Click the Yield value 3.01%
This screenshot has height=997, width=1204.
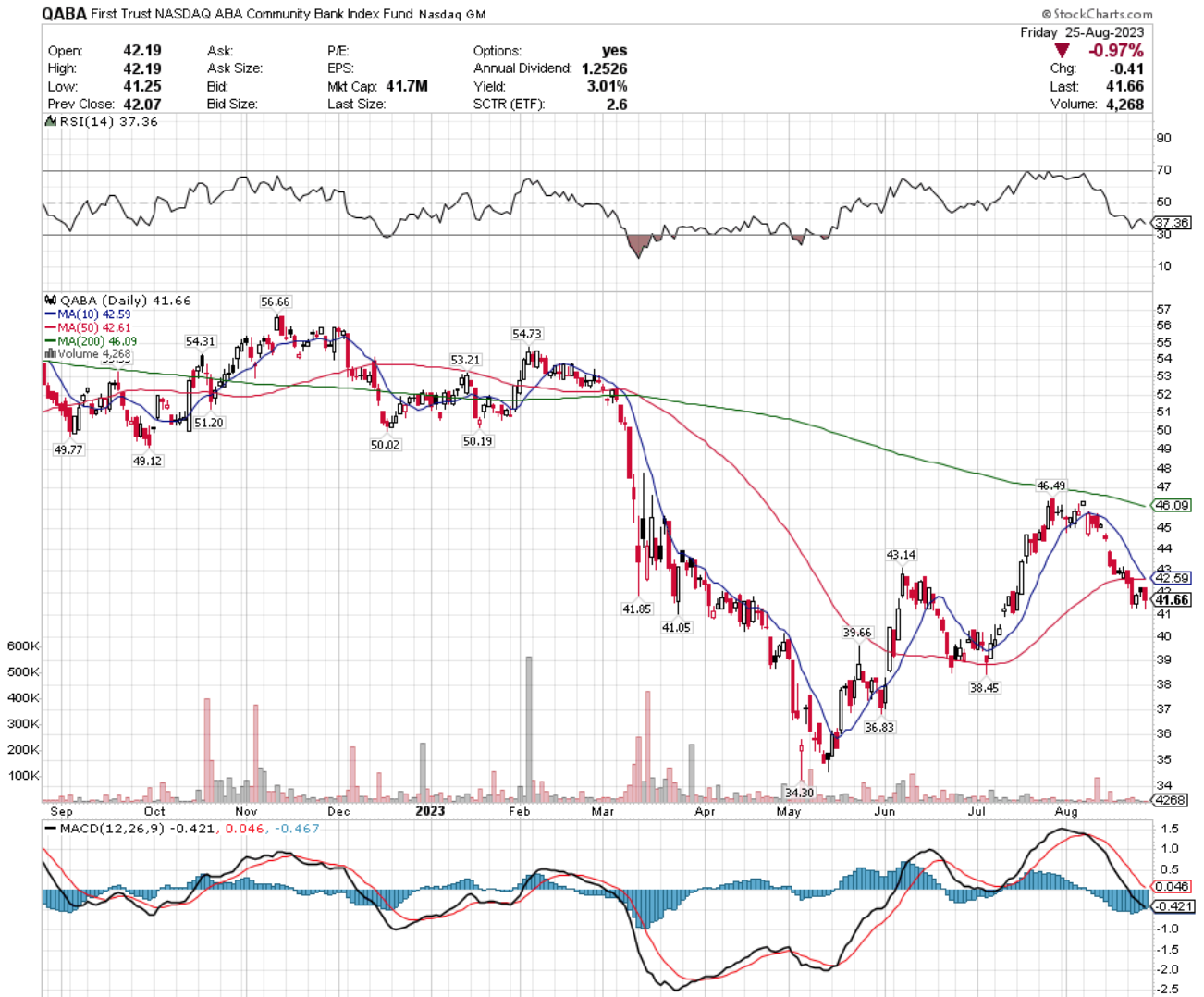tap(608, 86)
